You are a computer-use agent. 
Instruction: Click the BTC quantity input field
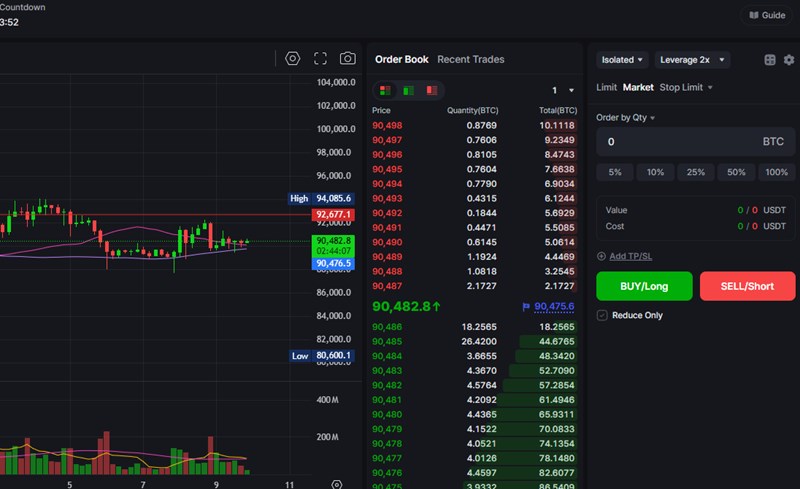[x=680, y=142]
